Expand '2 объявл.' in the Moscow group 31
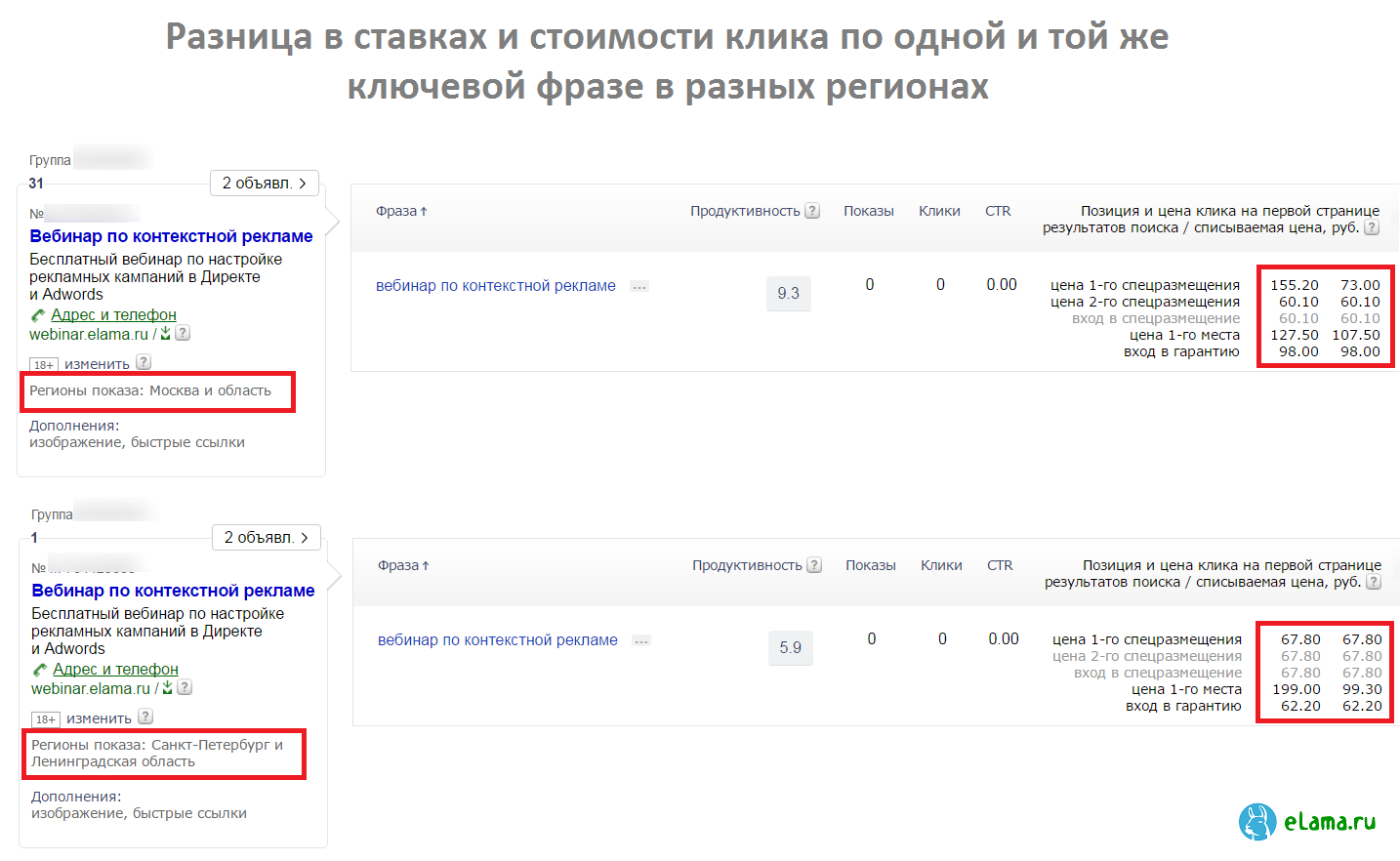Viewport: 1400px width, 861px height. (264, 184)
